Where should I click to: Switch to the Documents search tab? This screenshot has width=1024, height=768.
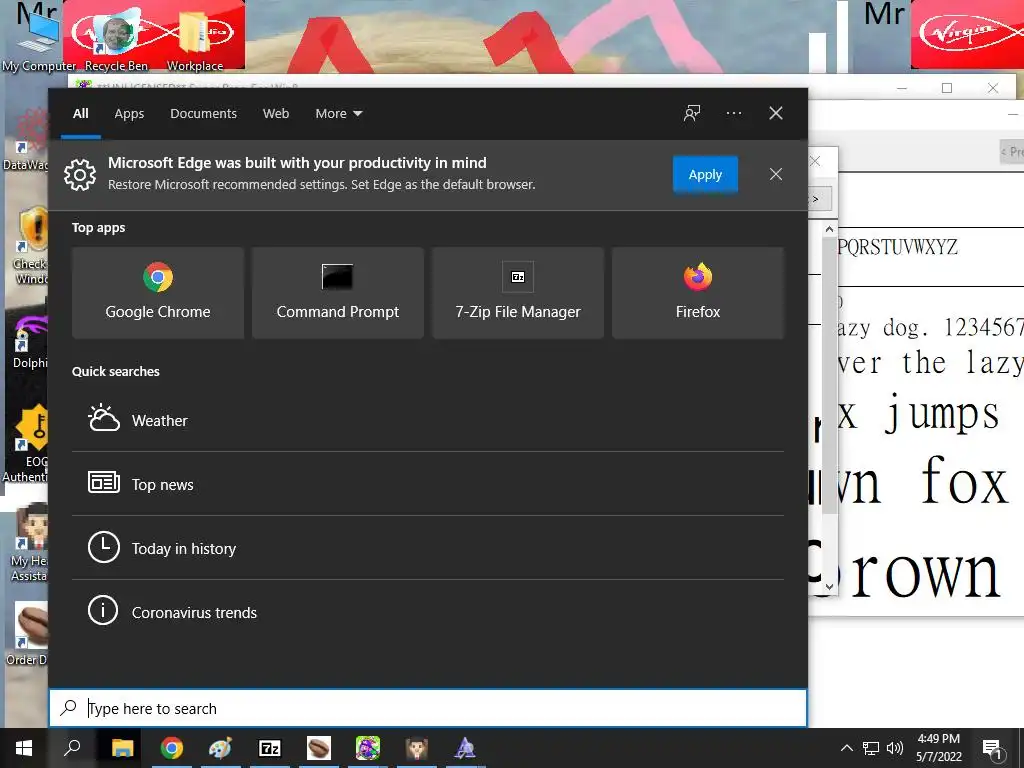203,113
